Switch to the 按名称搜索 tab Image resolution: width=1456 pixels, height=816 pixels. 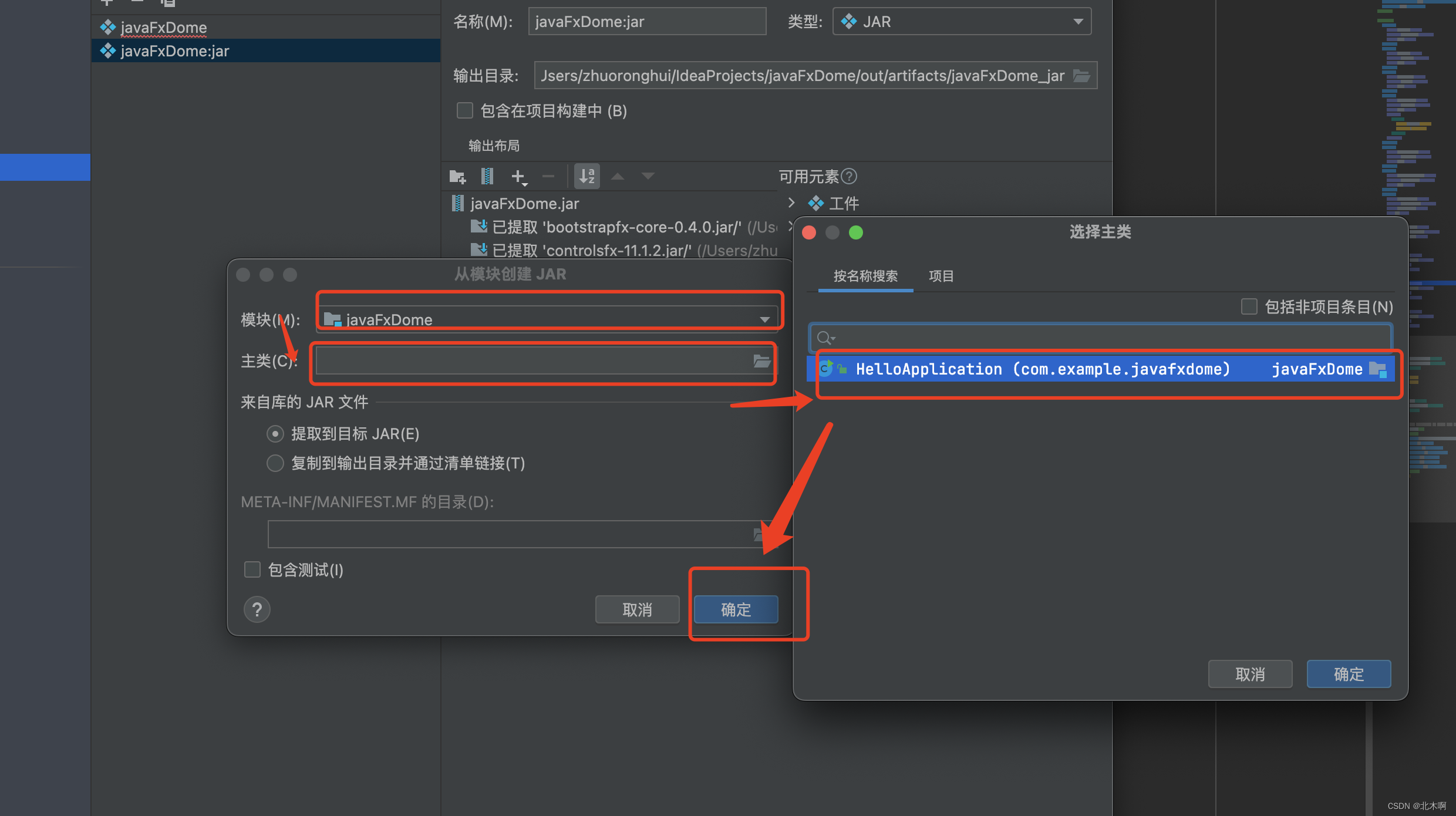pos(865,276)
